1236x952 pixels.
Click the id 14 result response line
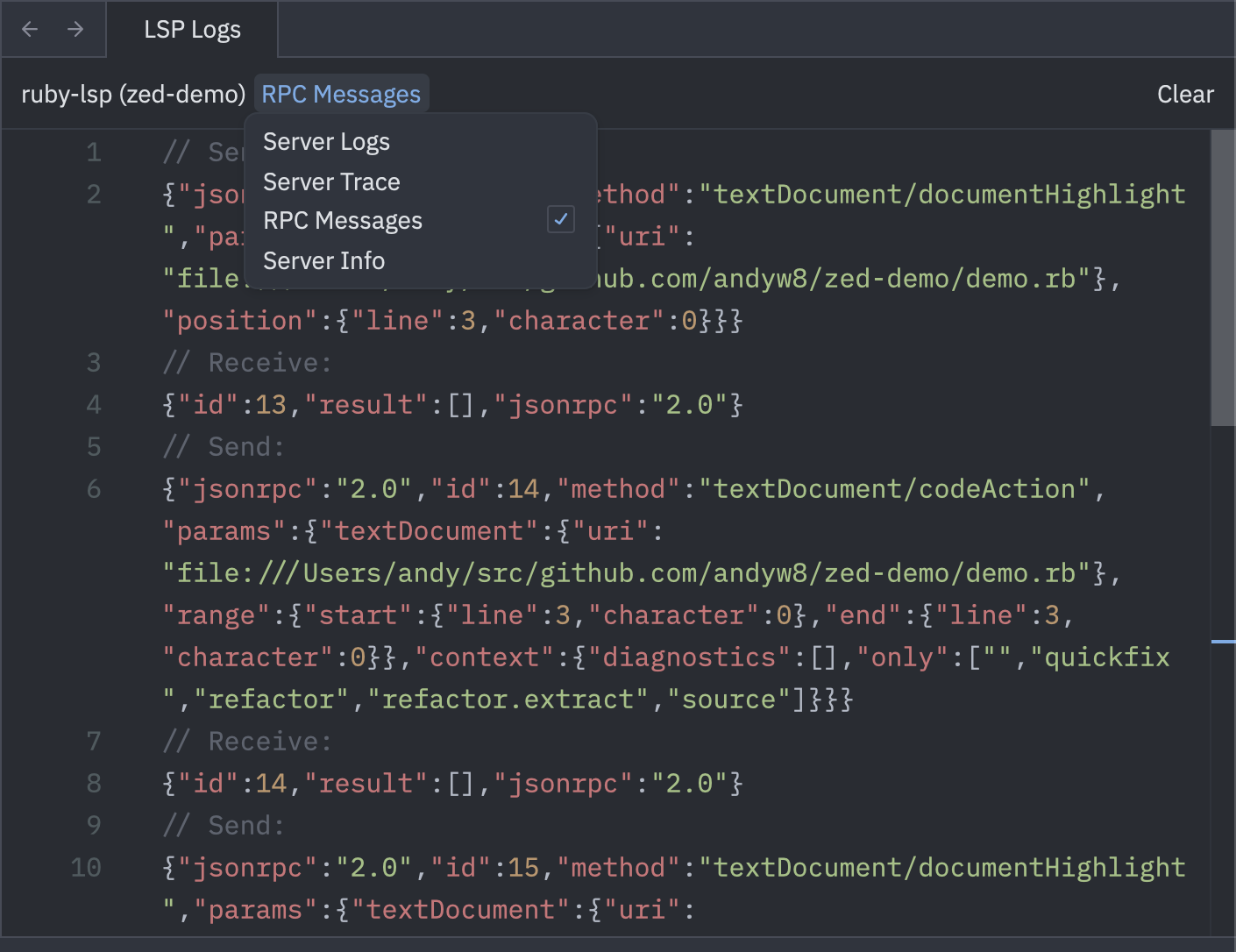[452, 784]
